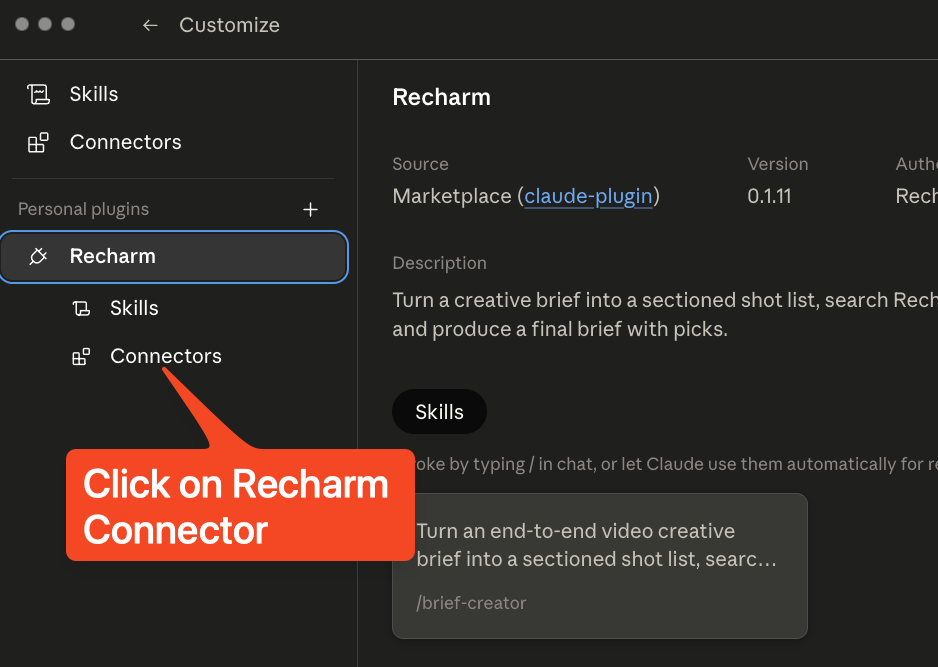Click the version number 0.1.11
This screenshot has height=667, width=938.
click(769, 196)
